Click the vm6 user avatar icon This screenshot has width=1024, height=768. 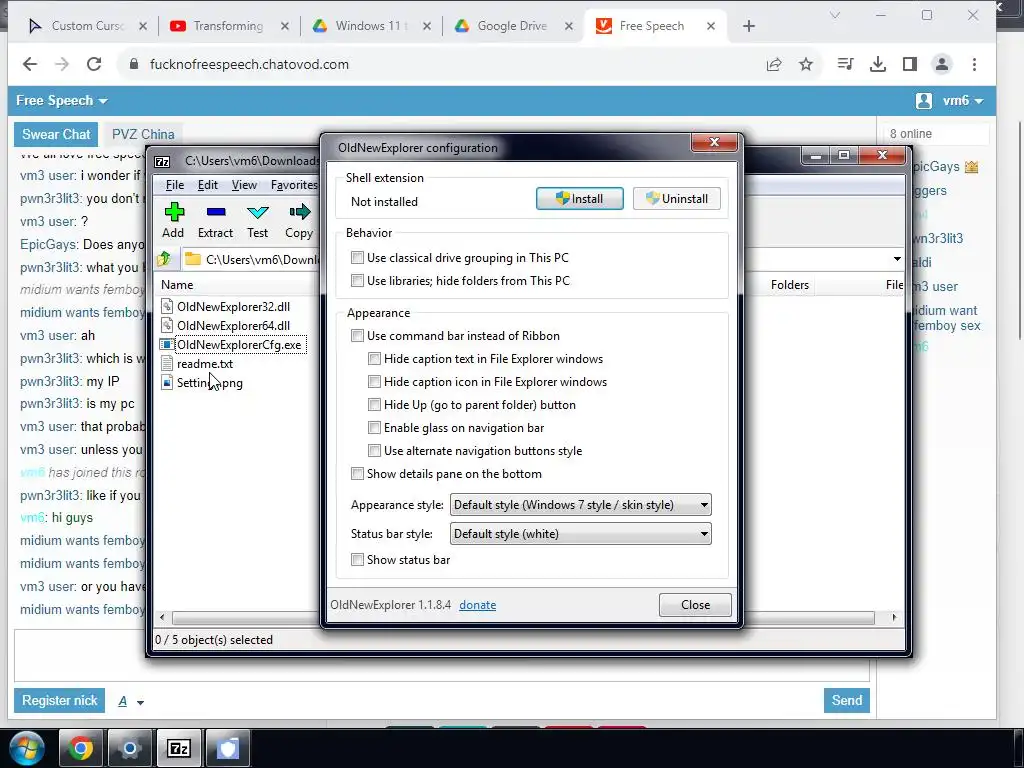pyautogui.click(x=923, y=101)
